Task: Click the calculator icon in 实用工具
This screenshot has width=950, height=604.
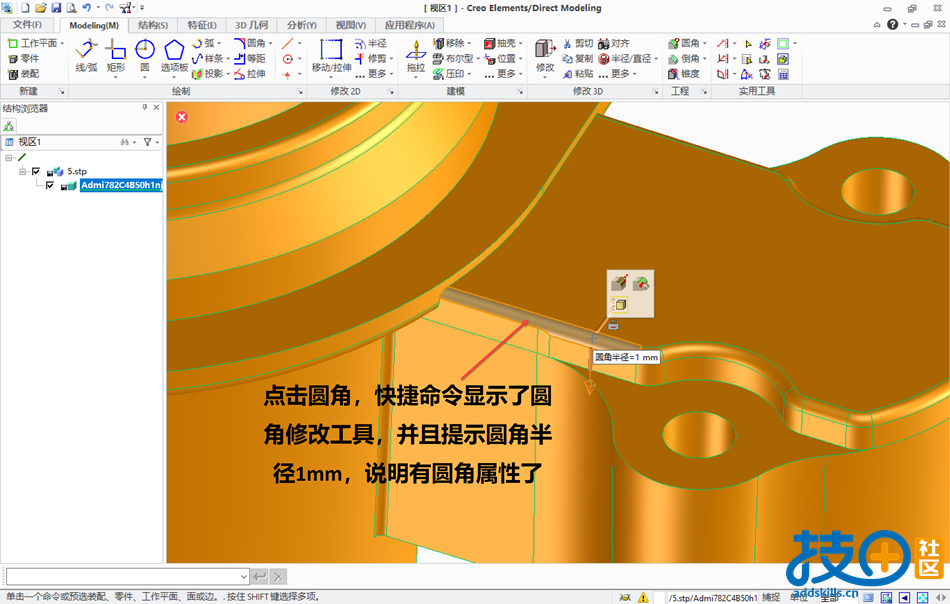Action: pyautogui.click(x=783, y=75)
